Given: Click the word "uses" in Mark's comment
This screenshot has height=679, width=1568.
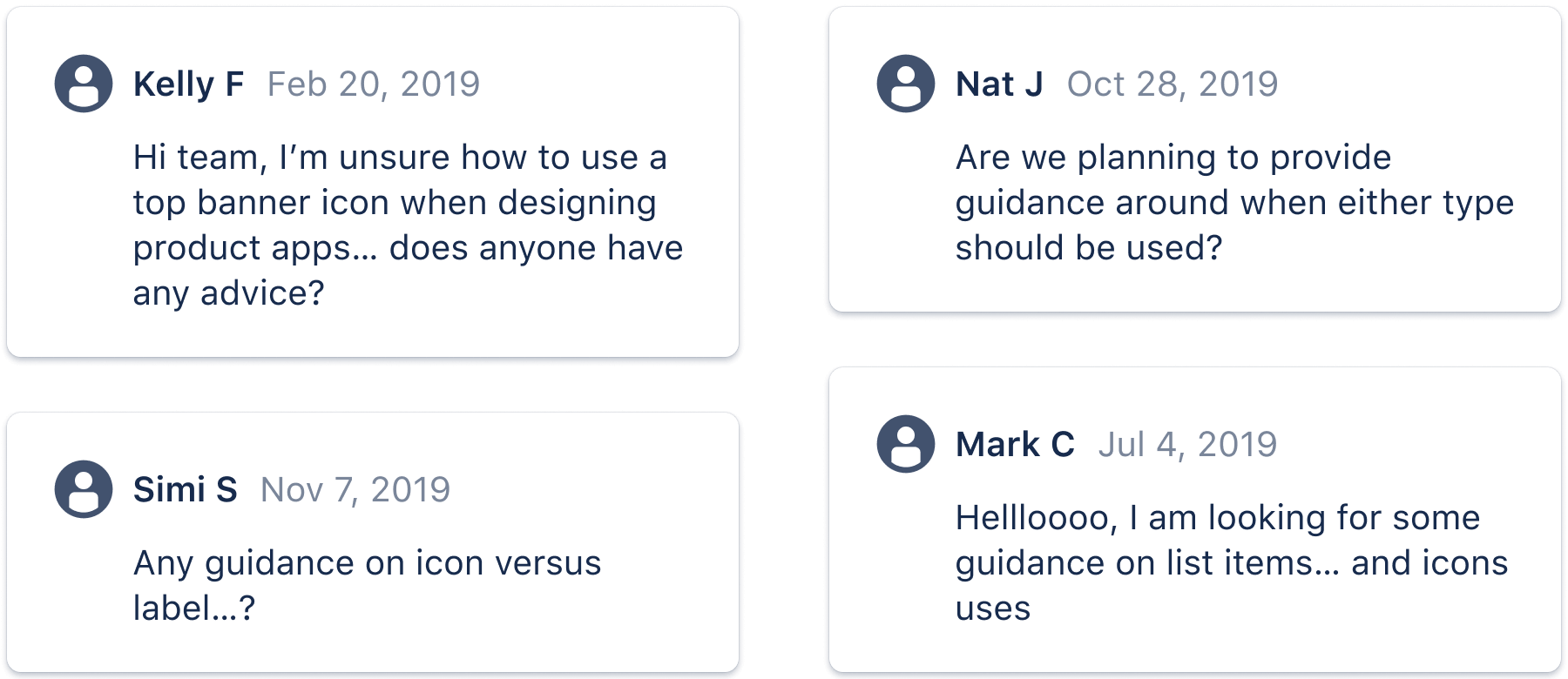Looking at the screenshot, I should (992, 608).
